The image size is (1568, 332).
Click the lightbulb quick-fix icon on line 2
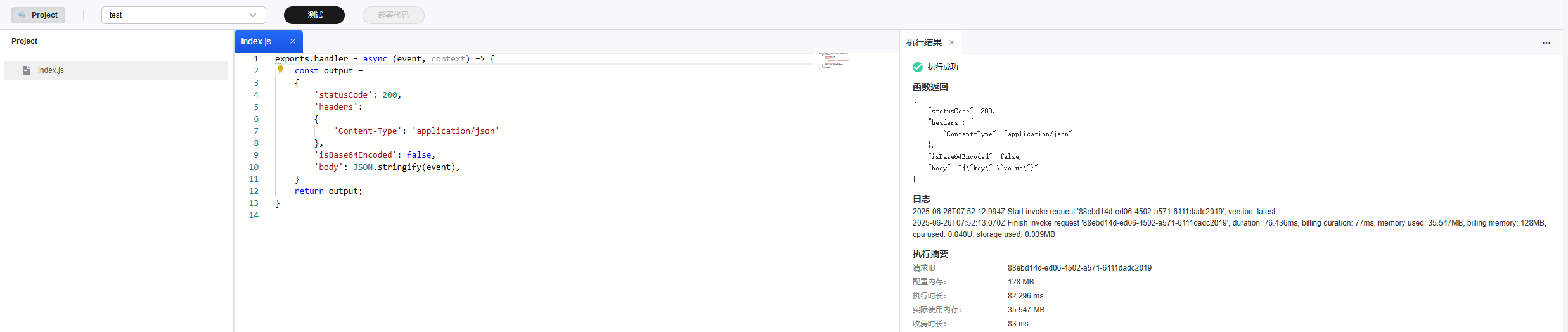coord(280,70)
